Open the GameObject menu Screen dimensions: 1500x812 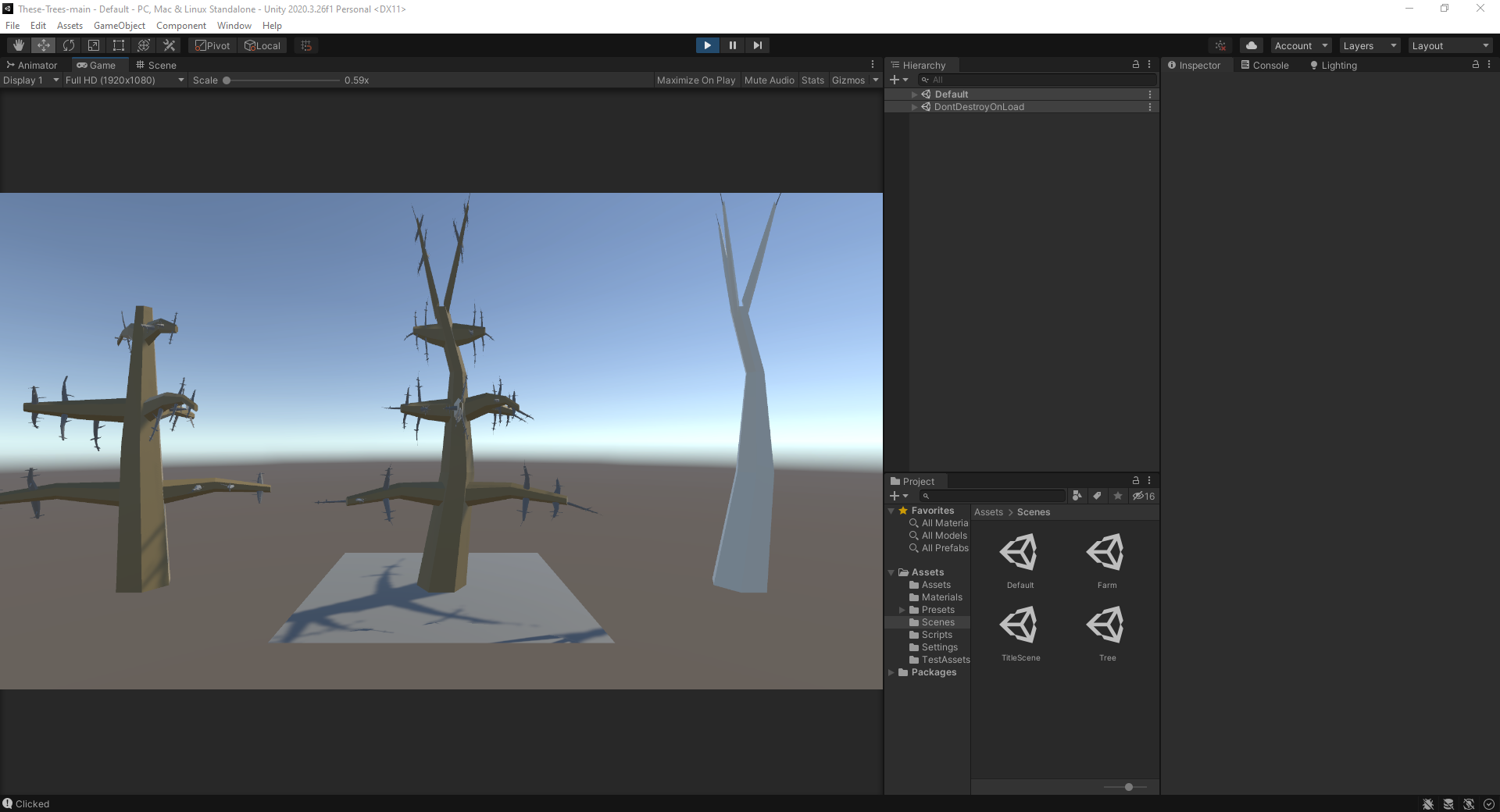pos(119,25)
